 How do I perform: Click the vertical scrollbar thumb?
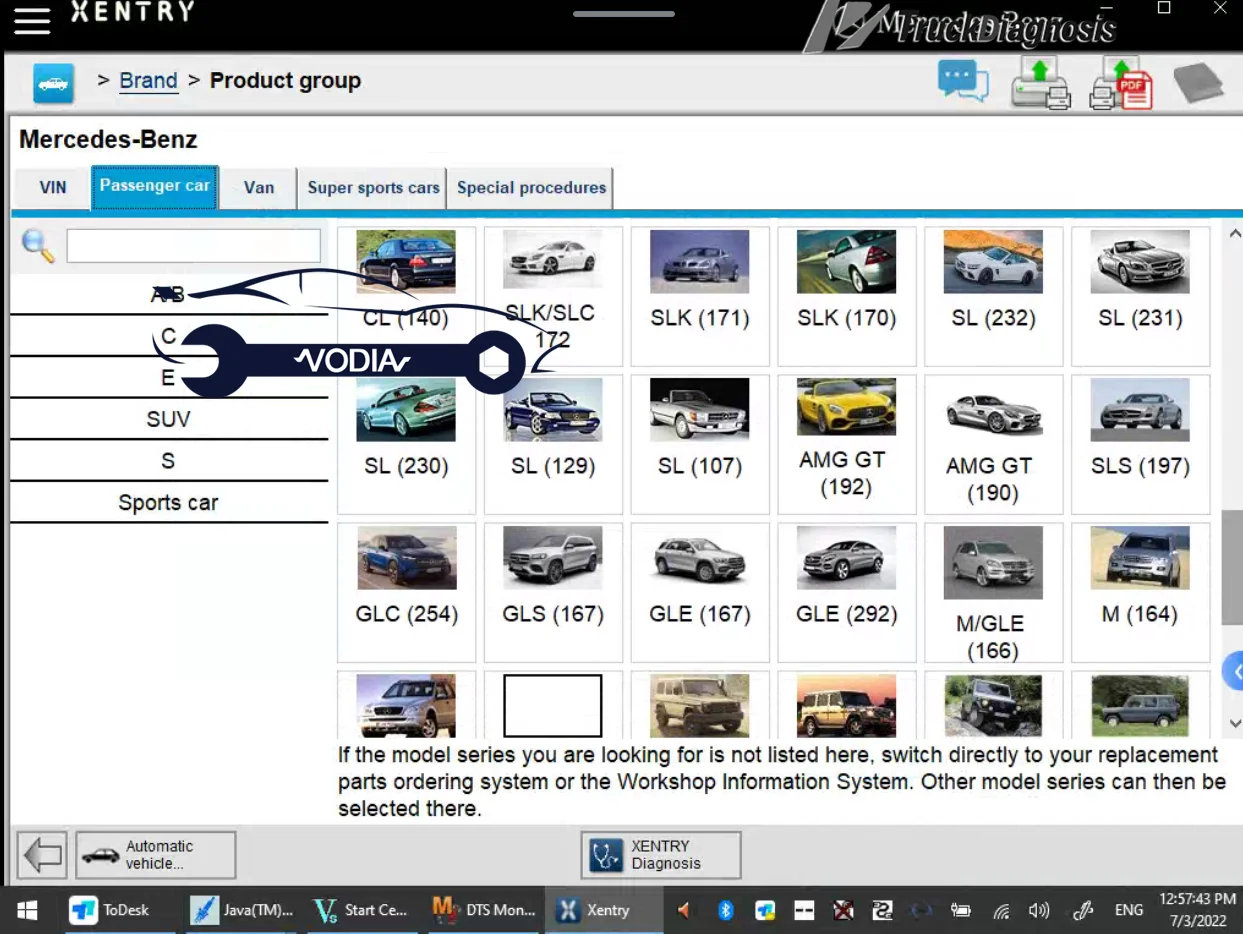[1232, 568]
